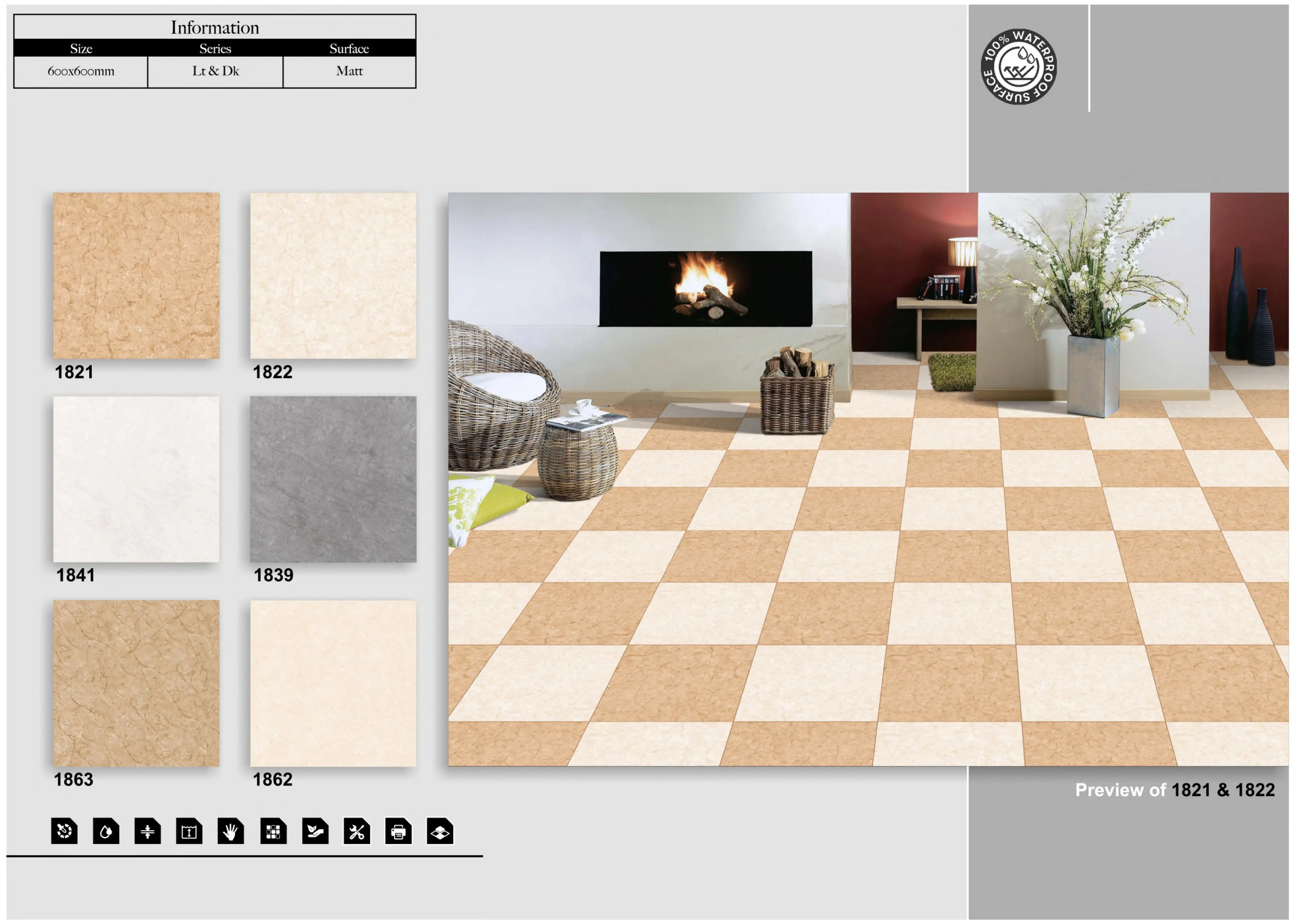Select the cream tile swatch 1822

click(334, 275)
